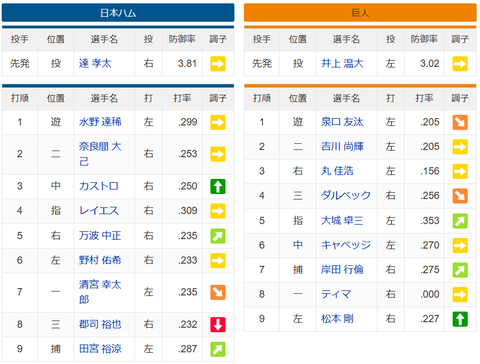Click light-green rising arrow for 岸田 行倫

460,270
